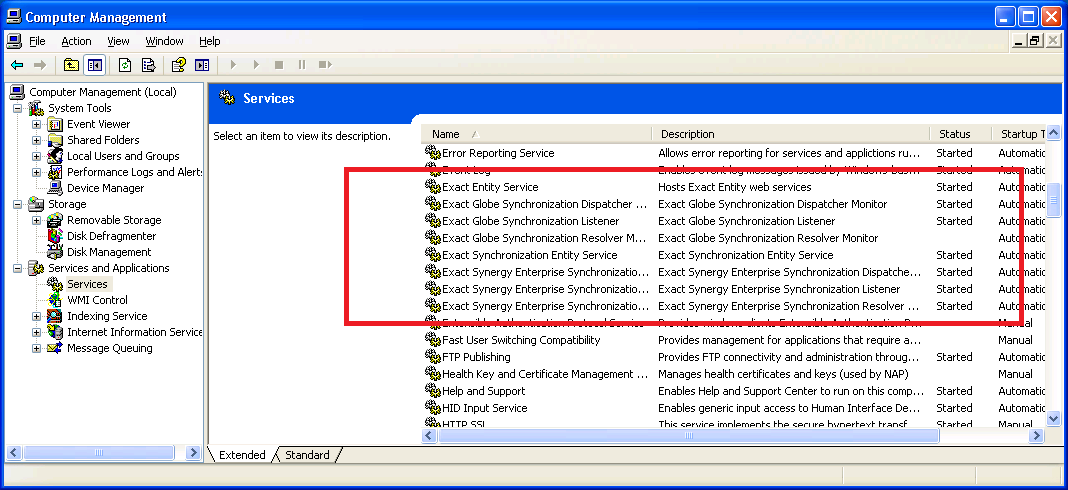The image size is (1068, 490).
Task: Open the Help menu
Action: pyautogui.click(x=210, y=41)
